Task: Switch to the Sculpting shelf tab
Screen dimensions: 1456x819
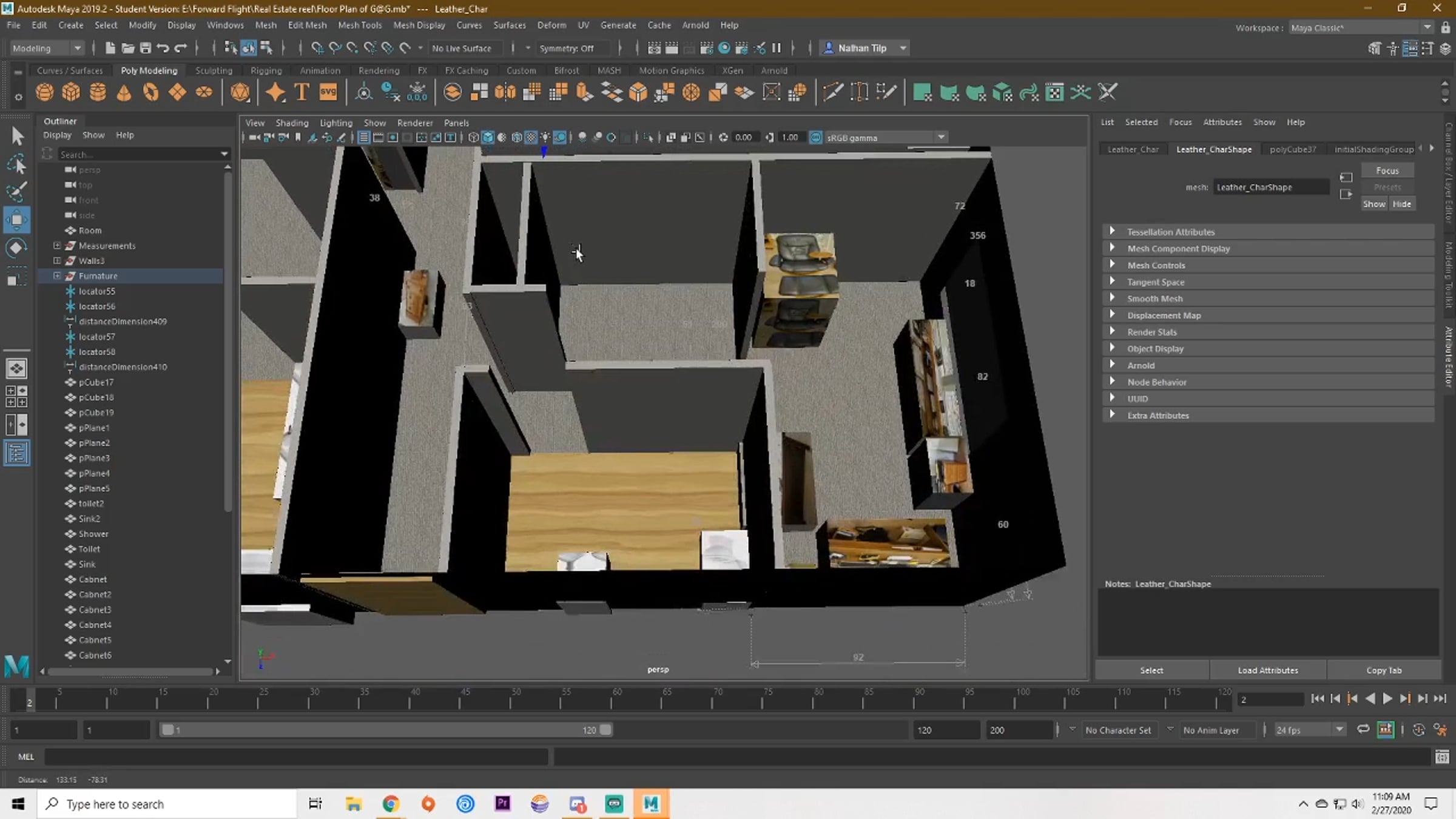Action: 214,70
